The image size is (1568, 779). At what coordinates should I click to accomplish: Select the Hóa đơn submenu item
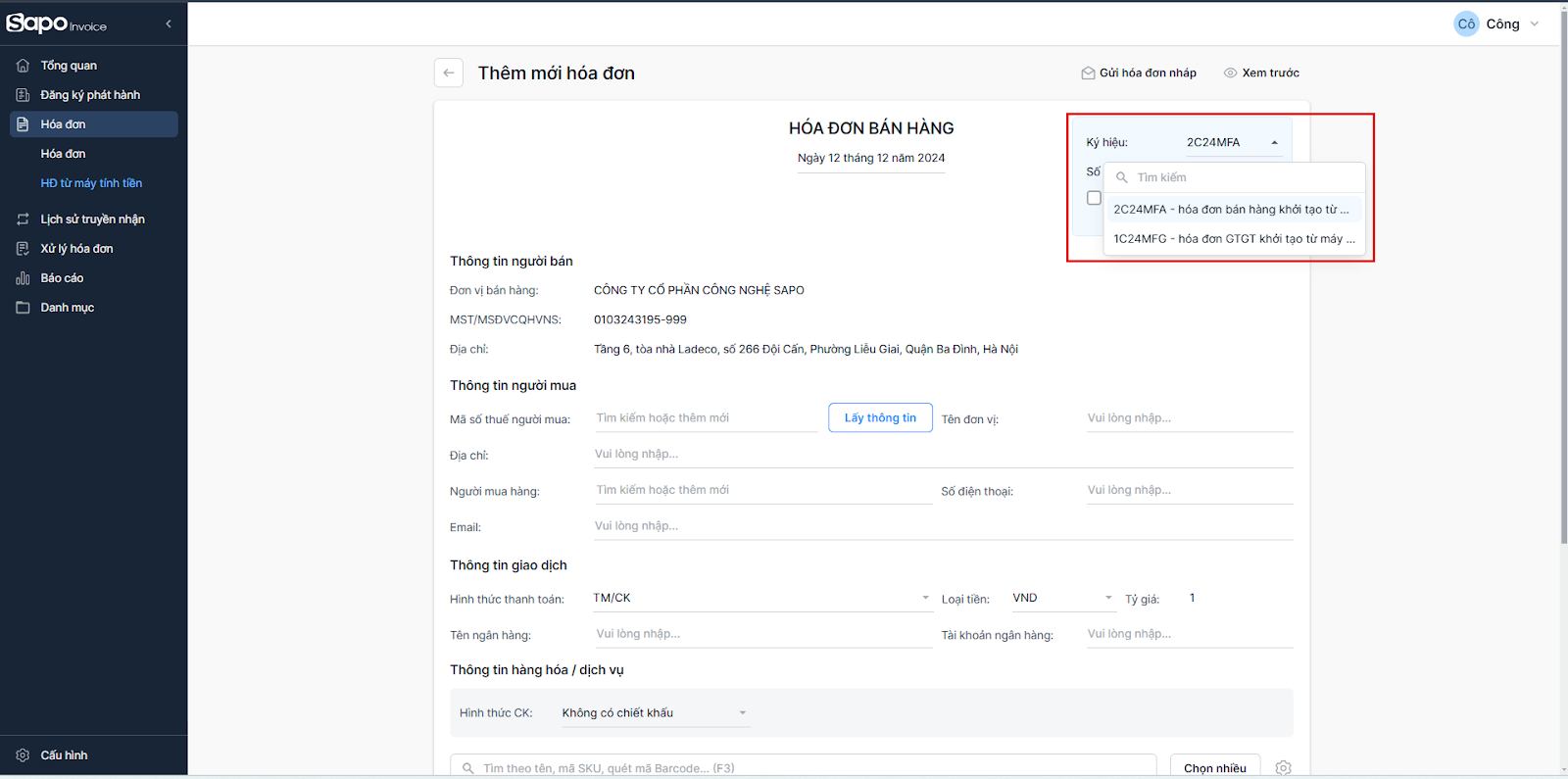point(63,154)
